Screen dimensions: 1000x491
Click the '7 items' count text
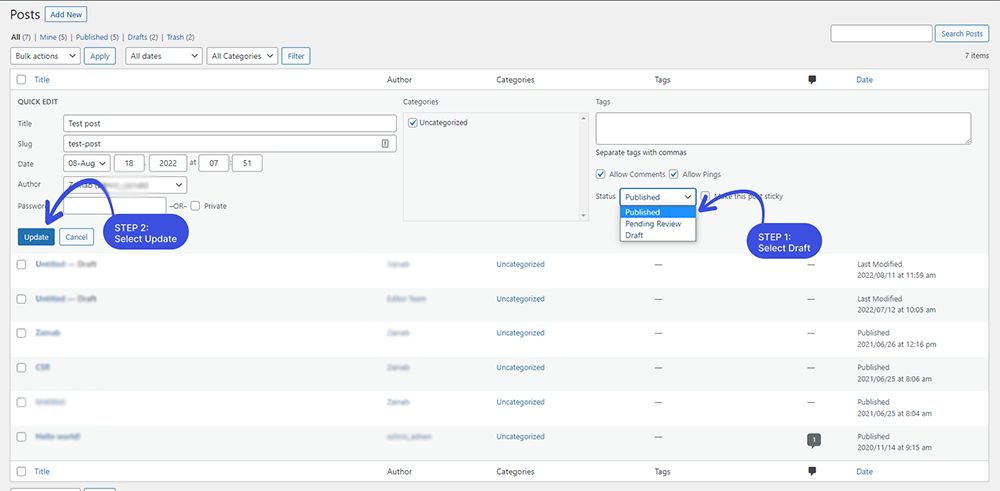click(977, 56)
